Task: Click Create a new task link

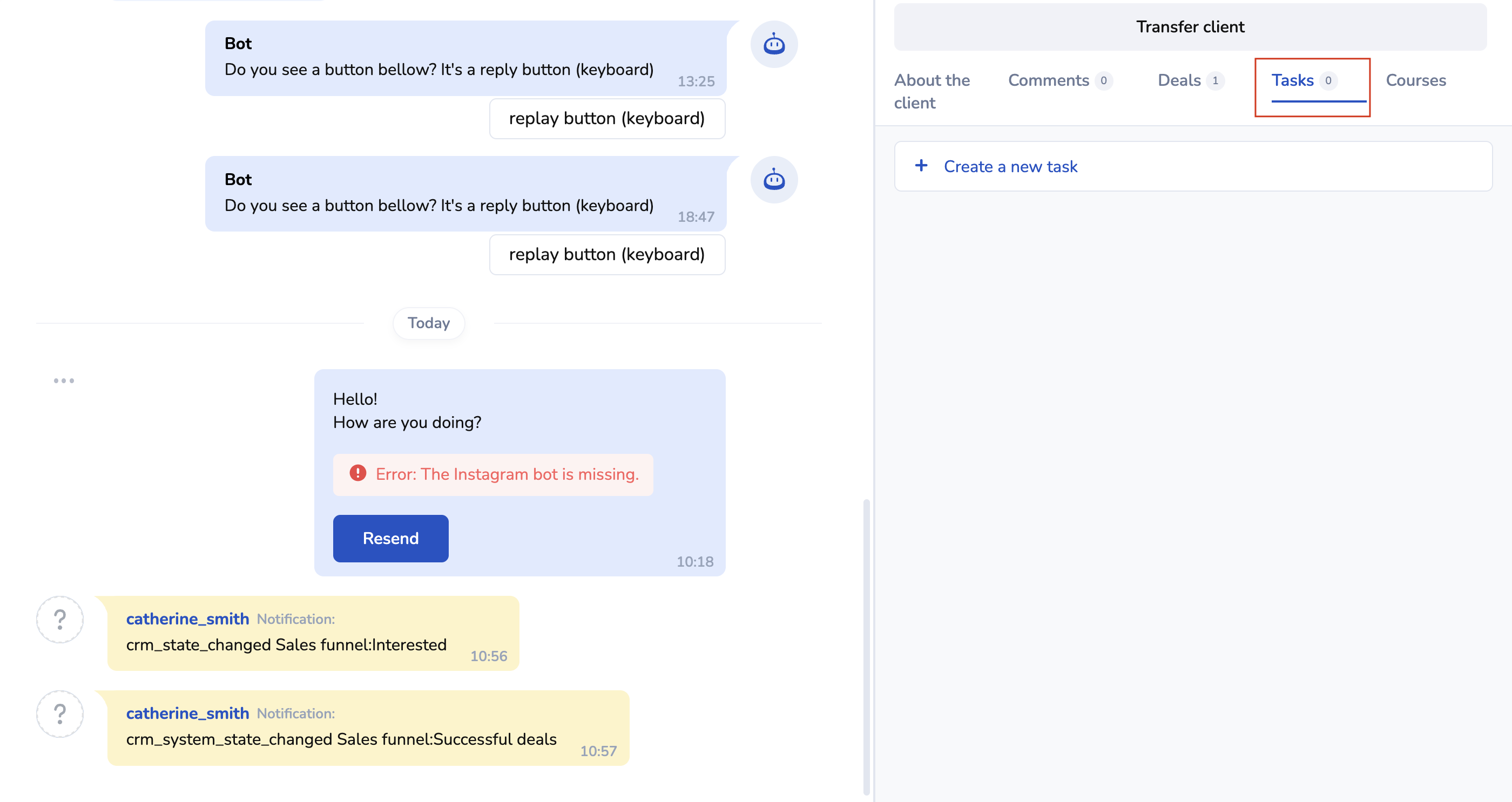Action: (1010, 167)
